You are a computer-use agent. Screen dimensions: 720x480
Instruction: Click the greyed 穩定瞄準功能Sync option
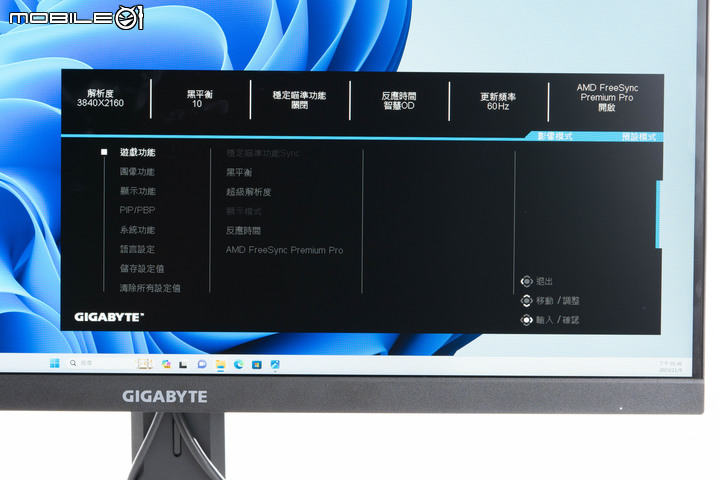click(263, 153)
